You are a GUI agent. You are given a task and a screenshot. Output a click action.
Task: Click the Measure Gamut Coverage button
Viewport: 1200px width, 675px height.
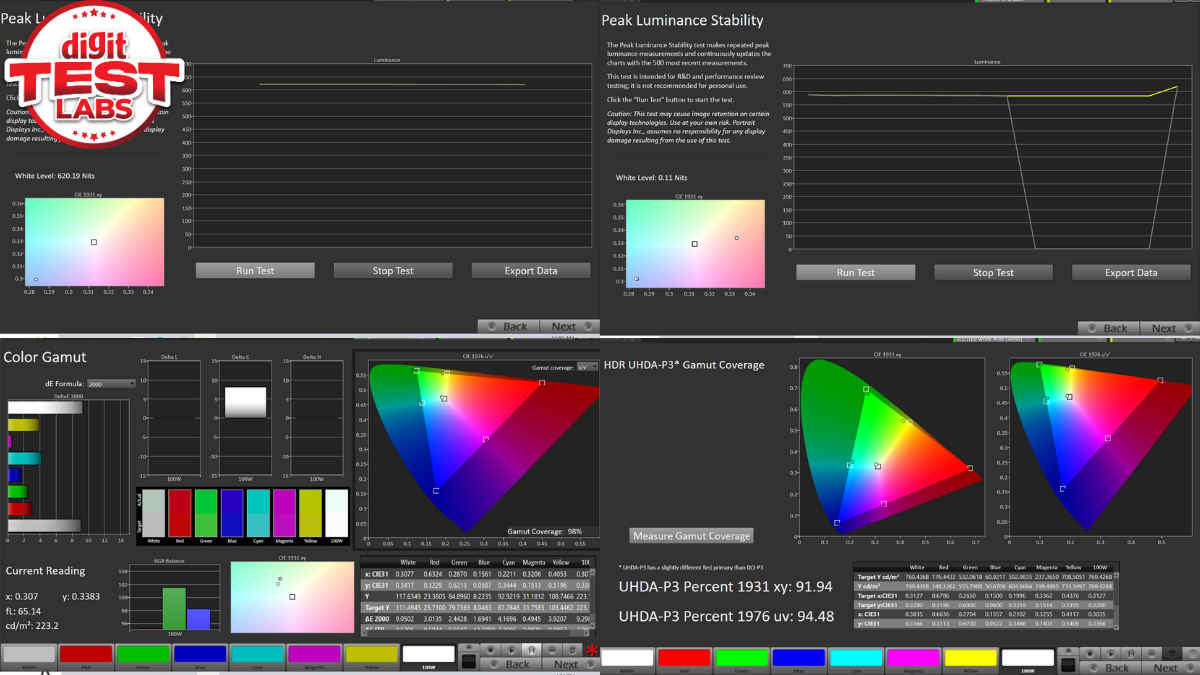[x=691, y=536]
